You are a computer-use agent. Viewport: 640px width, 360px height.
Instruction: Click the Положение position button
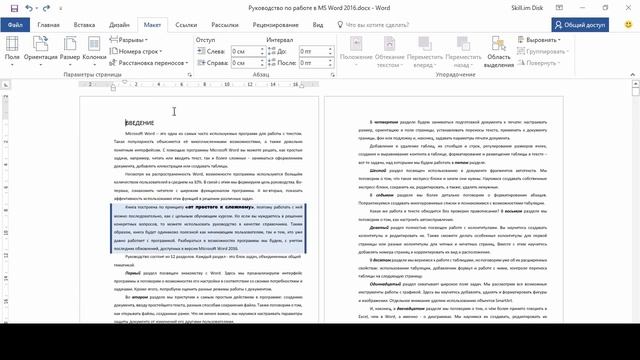(356, 51)
